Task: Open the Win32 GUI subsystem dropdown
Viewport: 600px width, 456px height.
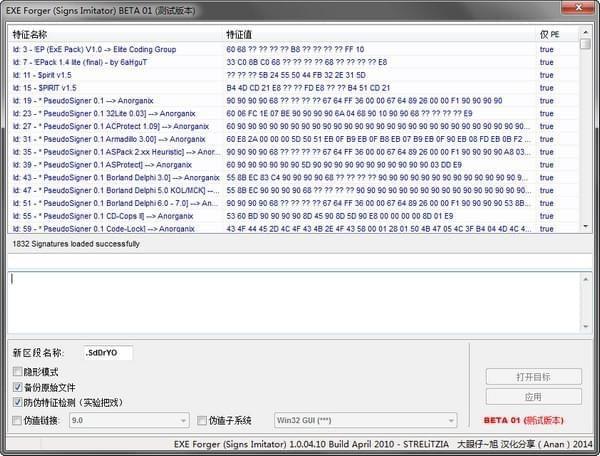Action: click(365, 420)
